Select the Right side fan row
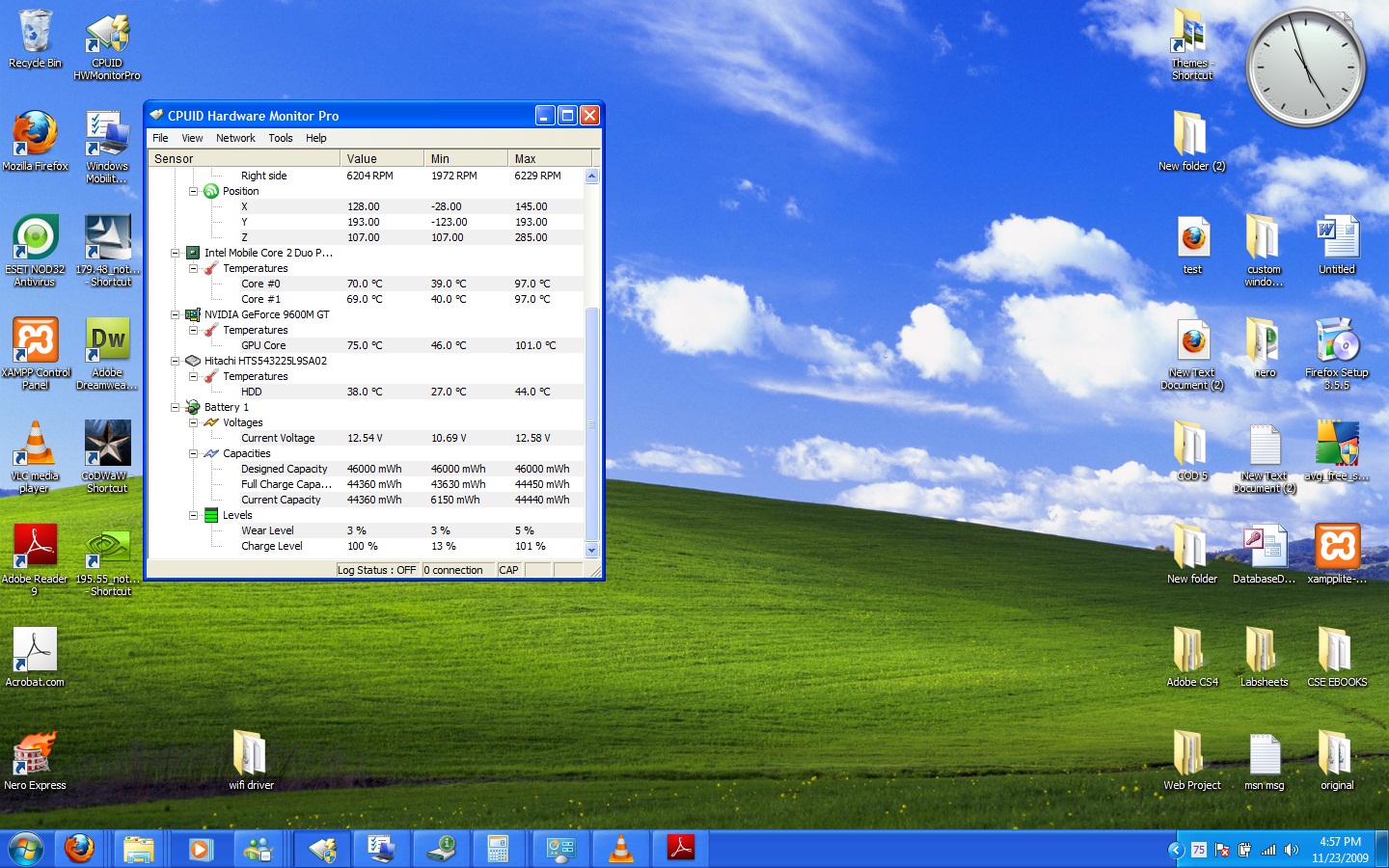Image resolution: width=1389 pixels, height=868 pixels. (x=367, y=176)
